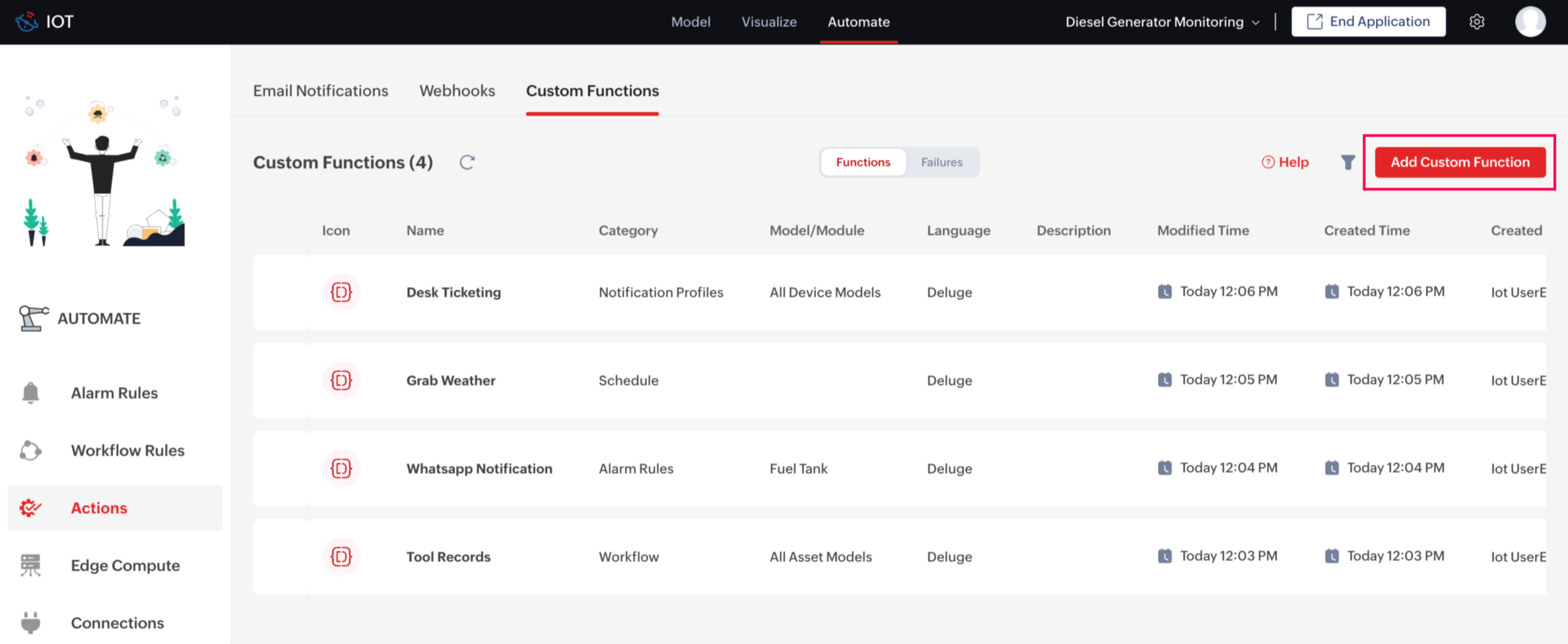
Task: Expand Diesel Generator Monitoring application dropdown
Action: (1162, 22)
